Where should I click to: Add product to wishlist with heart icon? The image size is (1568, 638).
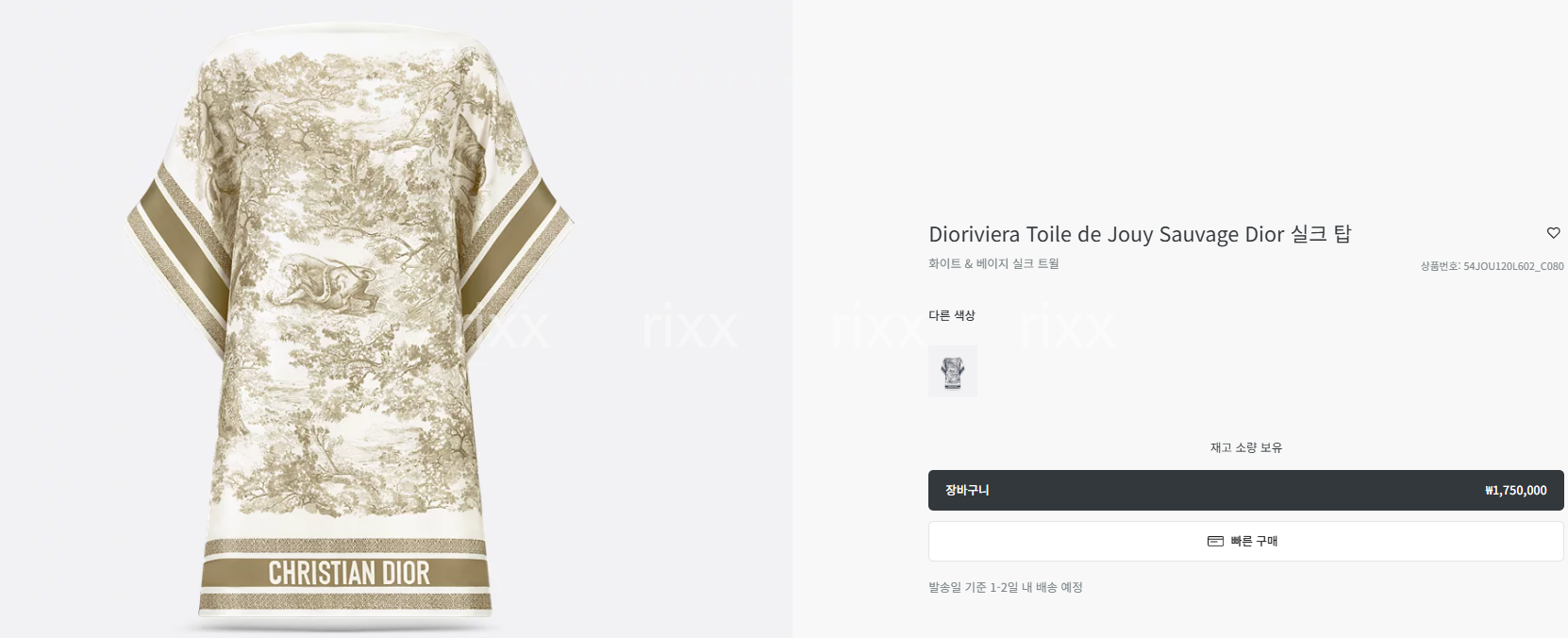click(x=1553, y=233)
